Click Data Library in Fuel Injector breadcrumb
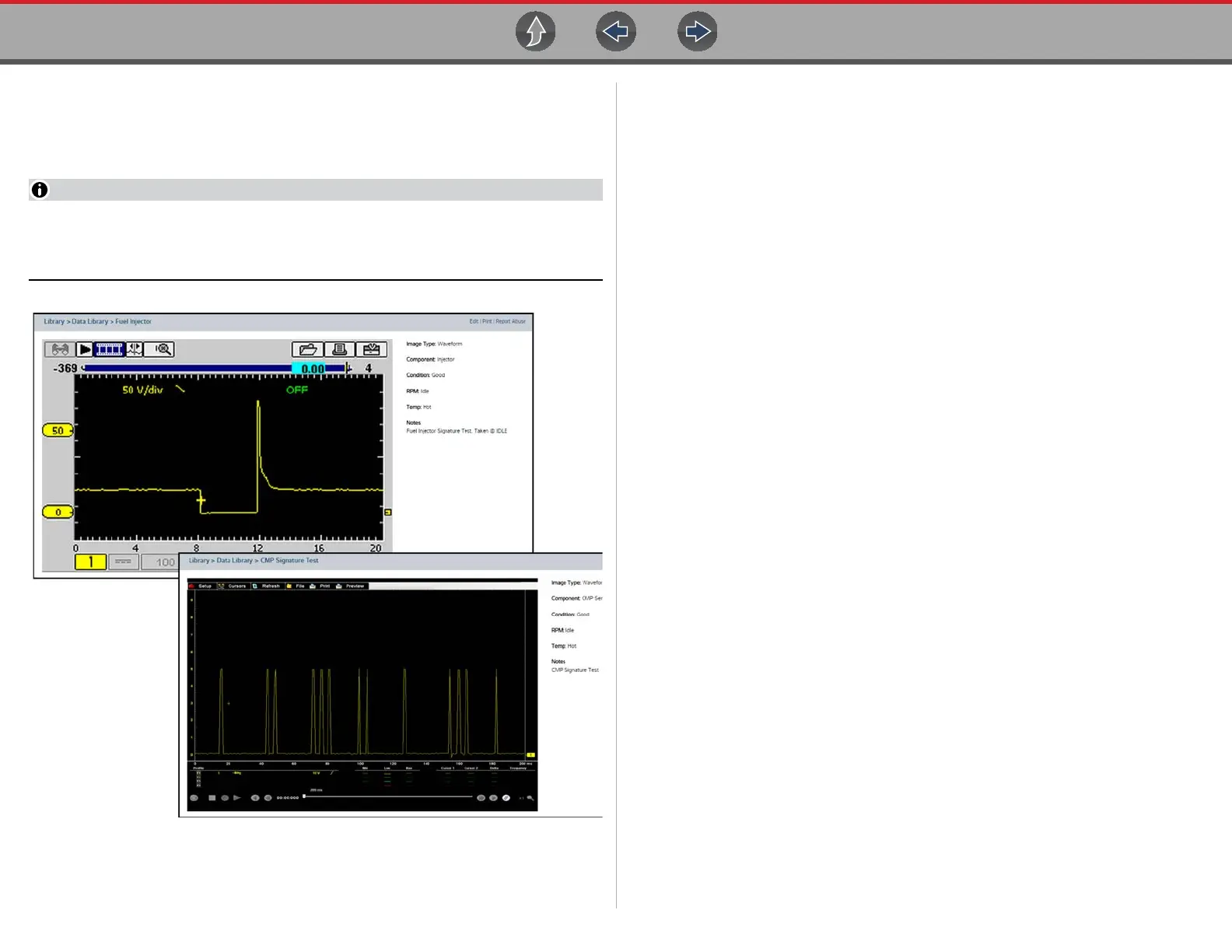1232x952 pixels. click(x=90, y=321)
